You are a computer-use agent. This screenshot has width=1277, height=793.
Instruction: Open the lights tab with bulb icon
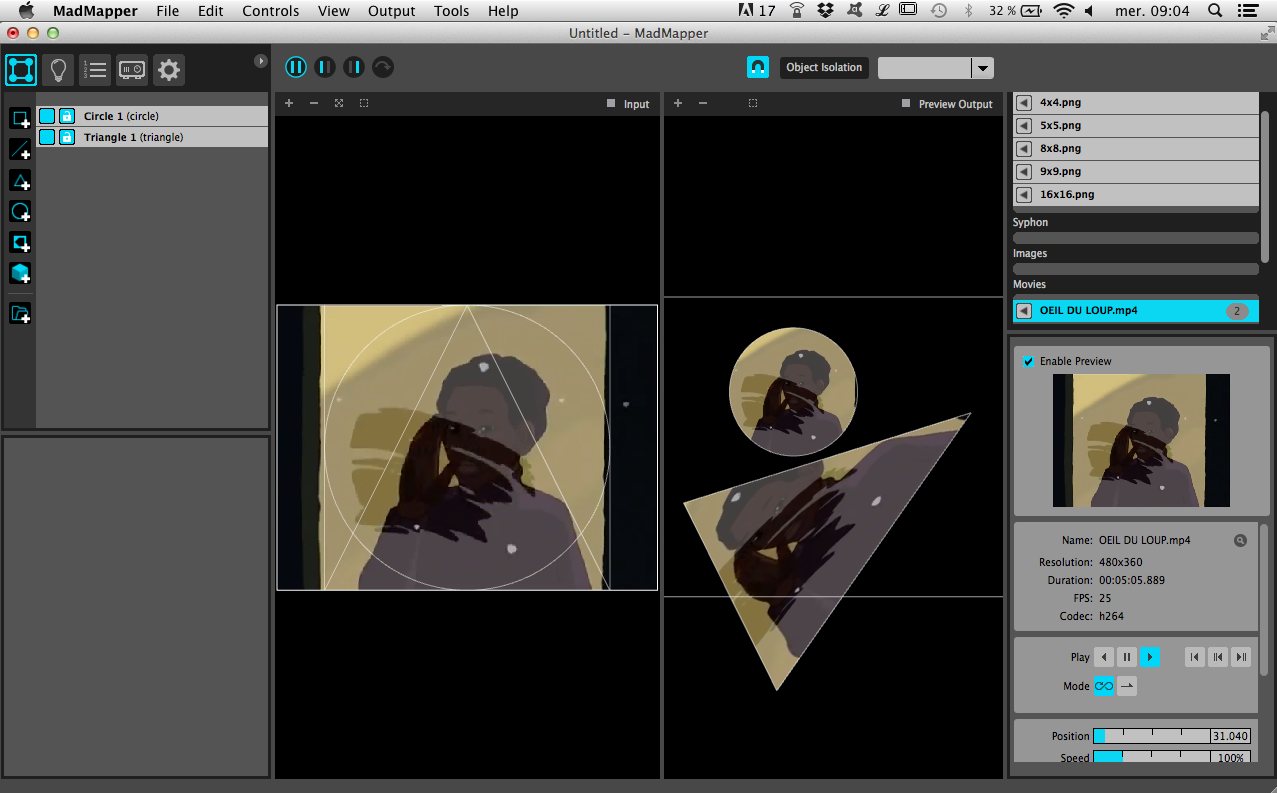58,70
